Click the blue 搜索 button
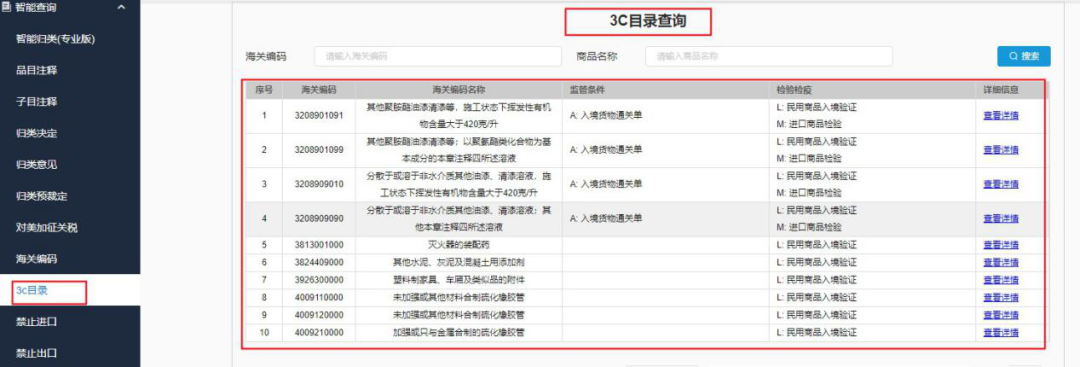 coord(1024,56)
